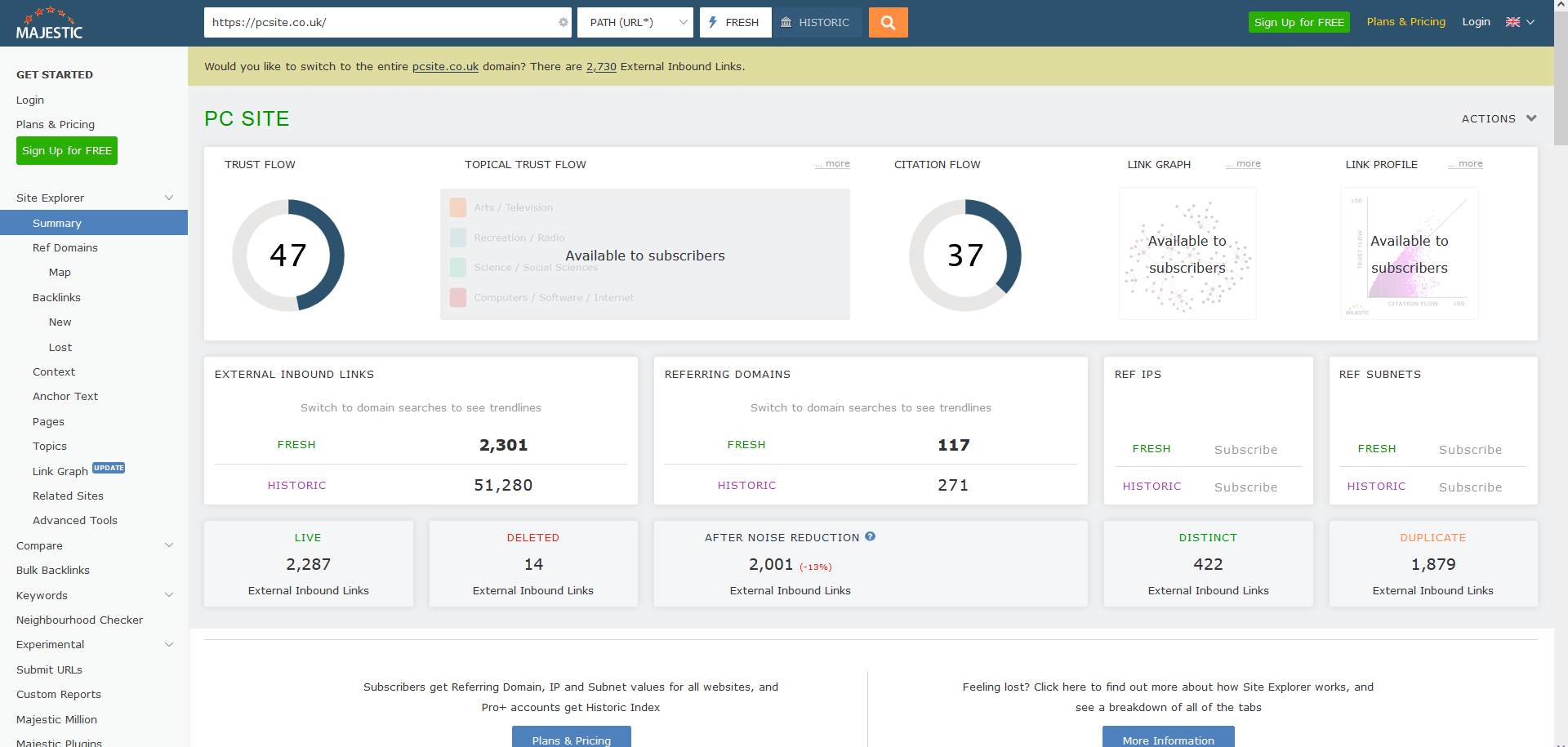Click the top bar Sign Up for FREE button
This screenshot has width=1568, height=747.
[x=1298, y=22]
